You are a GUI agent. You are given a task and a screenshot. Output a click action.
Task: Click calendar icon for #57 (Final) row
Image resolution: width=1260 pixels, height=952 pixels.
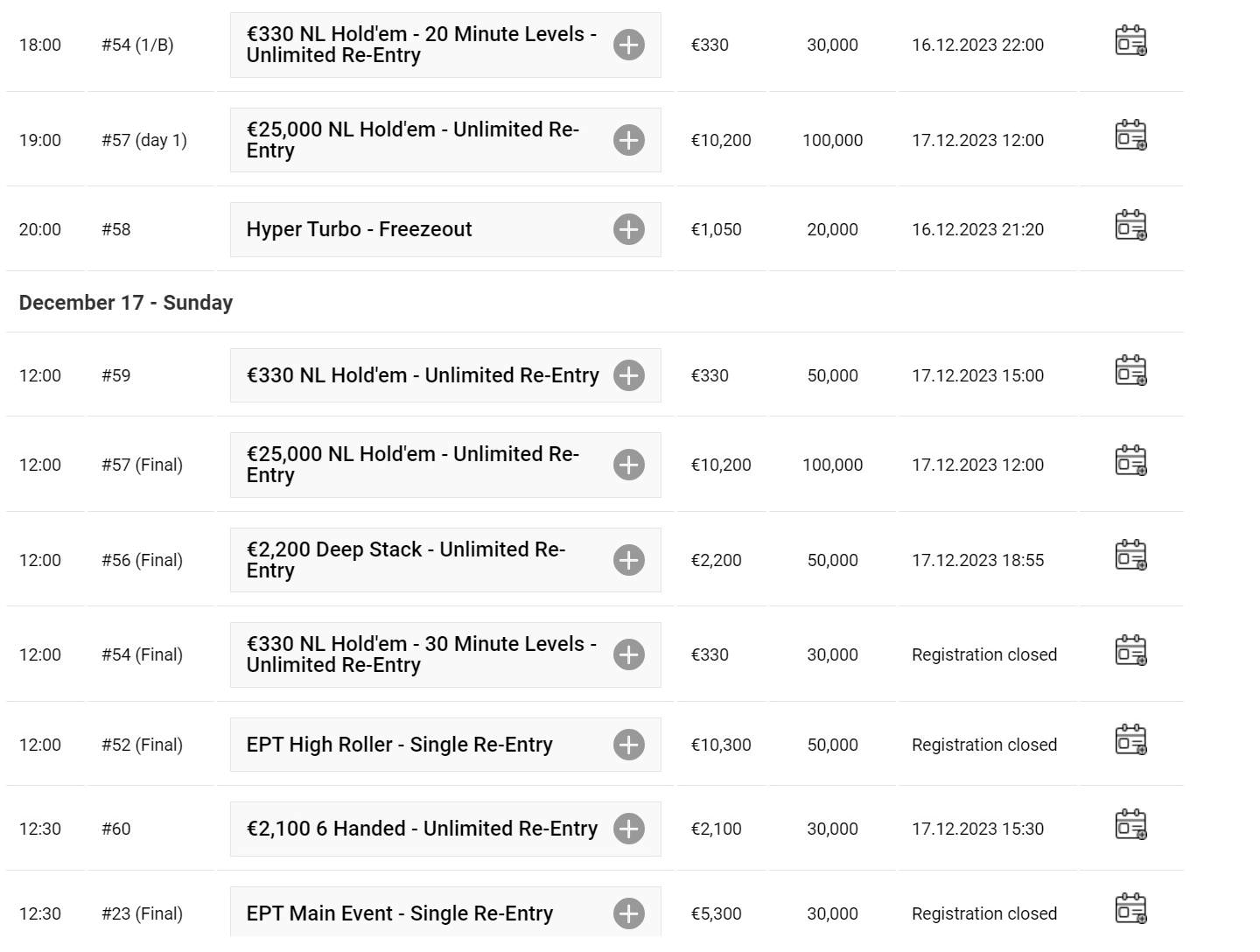(x=1130, y=460)
